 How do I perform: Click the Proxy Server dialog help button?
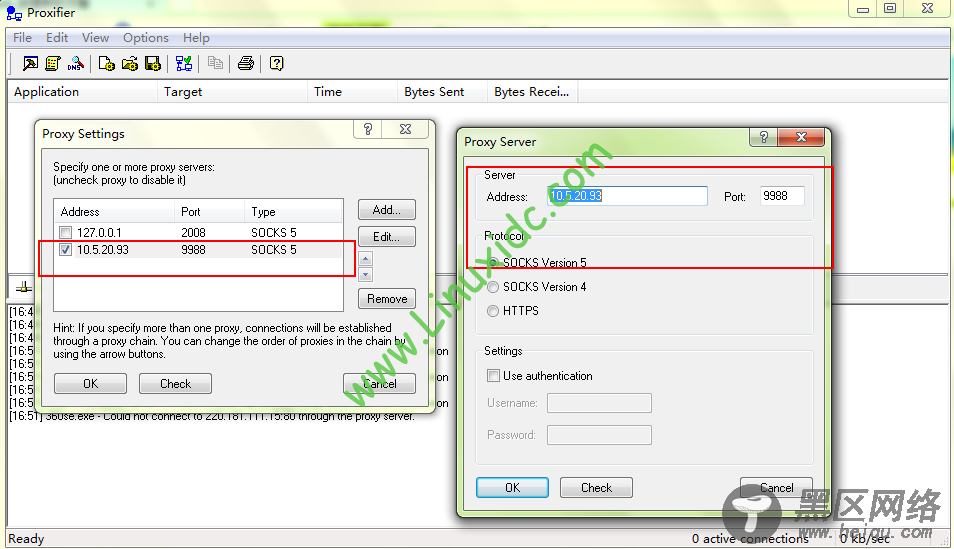click(764, 137)
